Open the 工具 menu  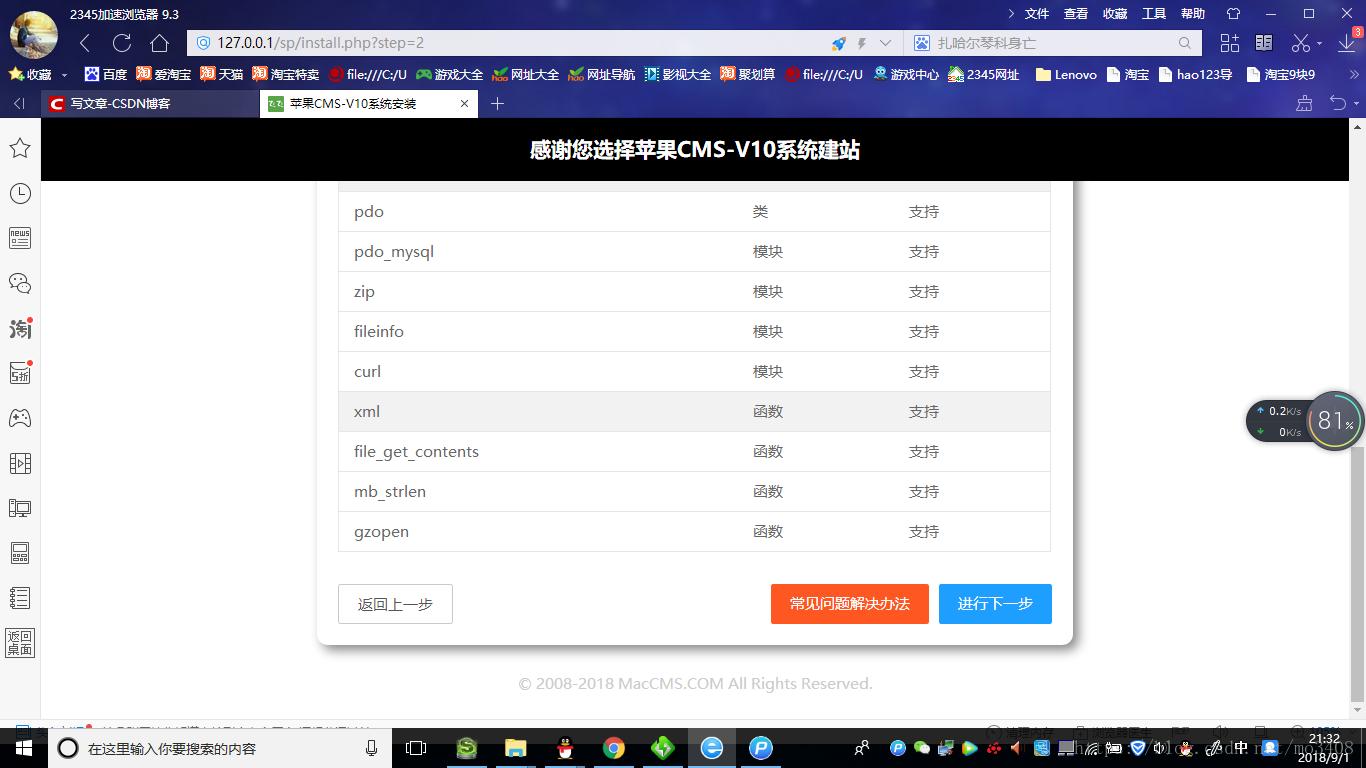[1154, 14]
